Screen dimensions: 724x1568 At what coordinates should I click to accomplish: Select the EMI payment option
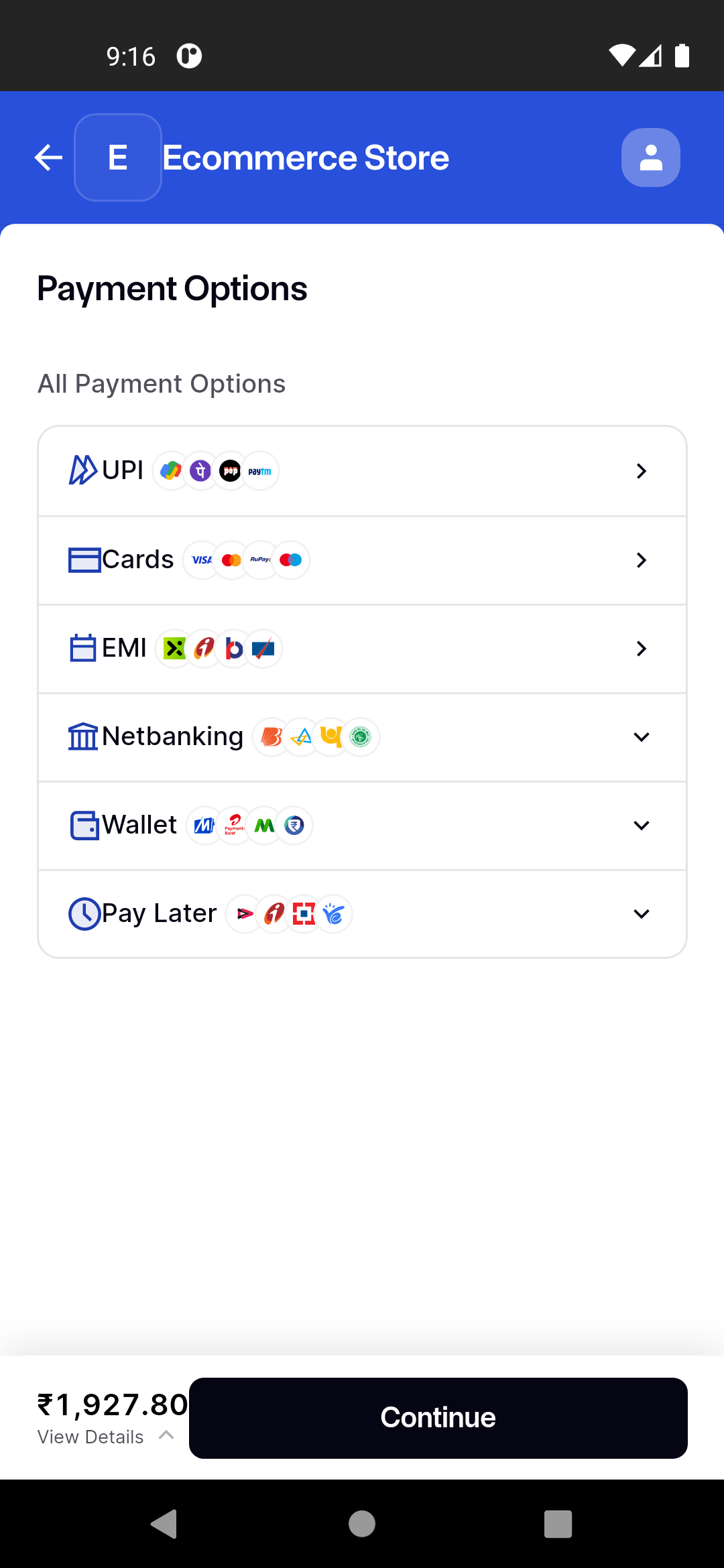point(124,649)
